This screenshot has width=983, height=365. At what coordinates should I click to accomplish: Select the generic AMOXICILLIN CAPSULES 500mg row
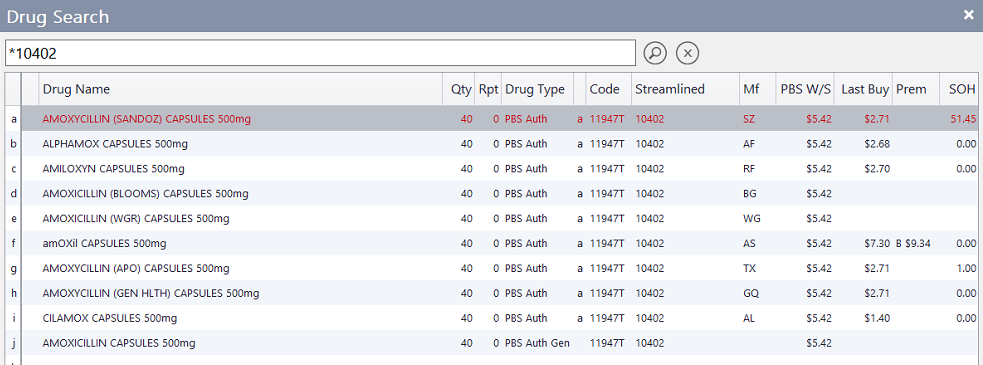click(x=500, y=343)
